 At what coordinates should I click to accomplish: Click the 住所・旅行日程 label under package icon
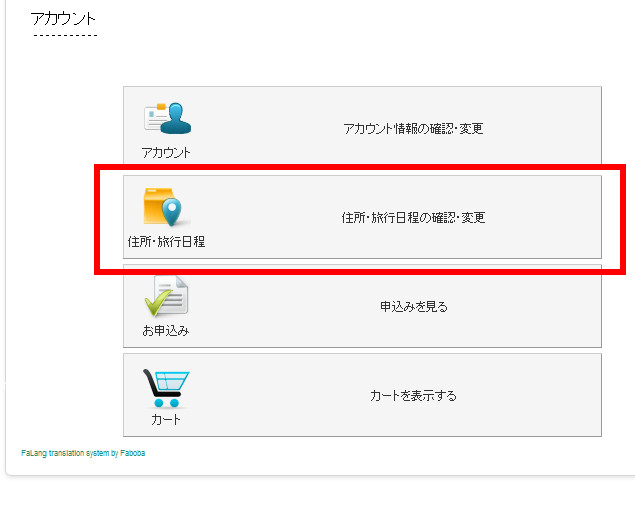[x=166, y=242]
